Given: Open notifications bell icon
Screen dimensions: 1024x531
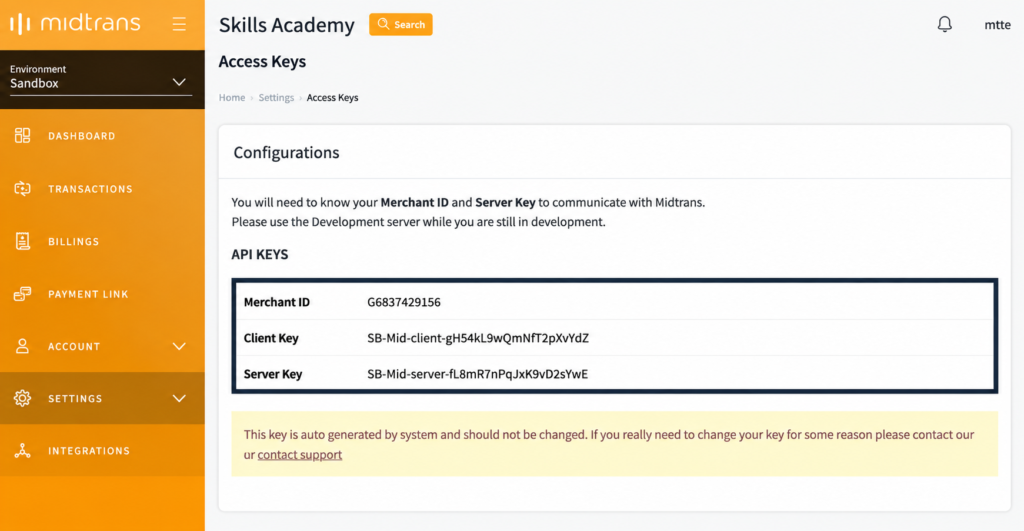Looking at the screenshot, I should tap(944, 24).
